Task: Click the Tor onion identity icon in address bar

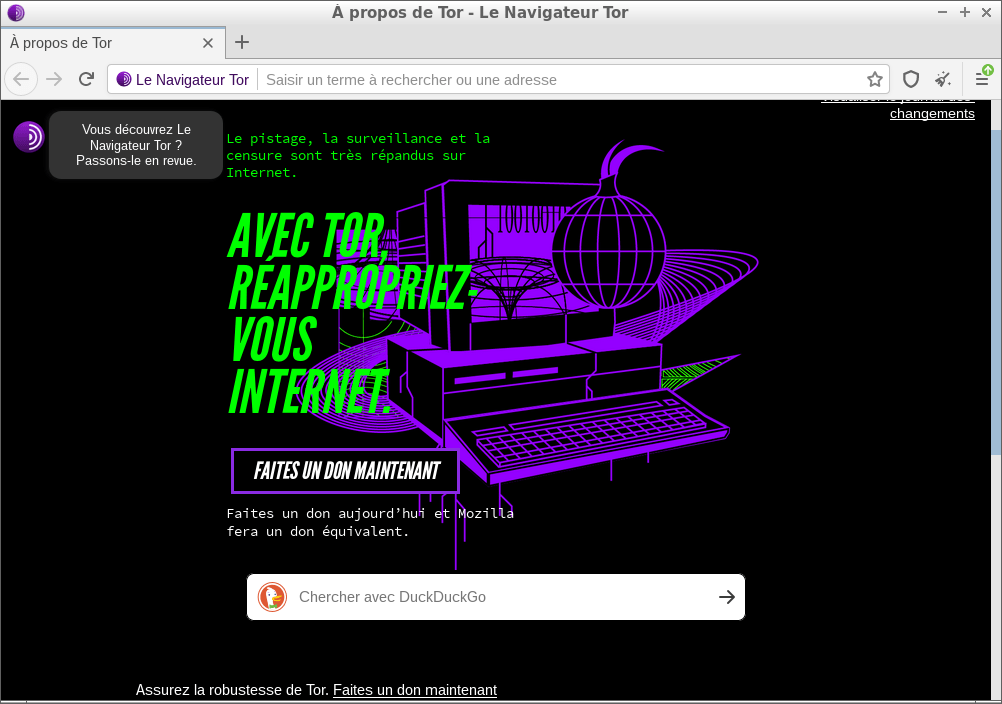Action: tap(124, 79)
